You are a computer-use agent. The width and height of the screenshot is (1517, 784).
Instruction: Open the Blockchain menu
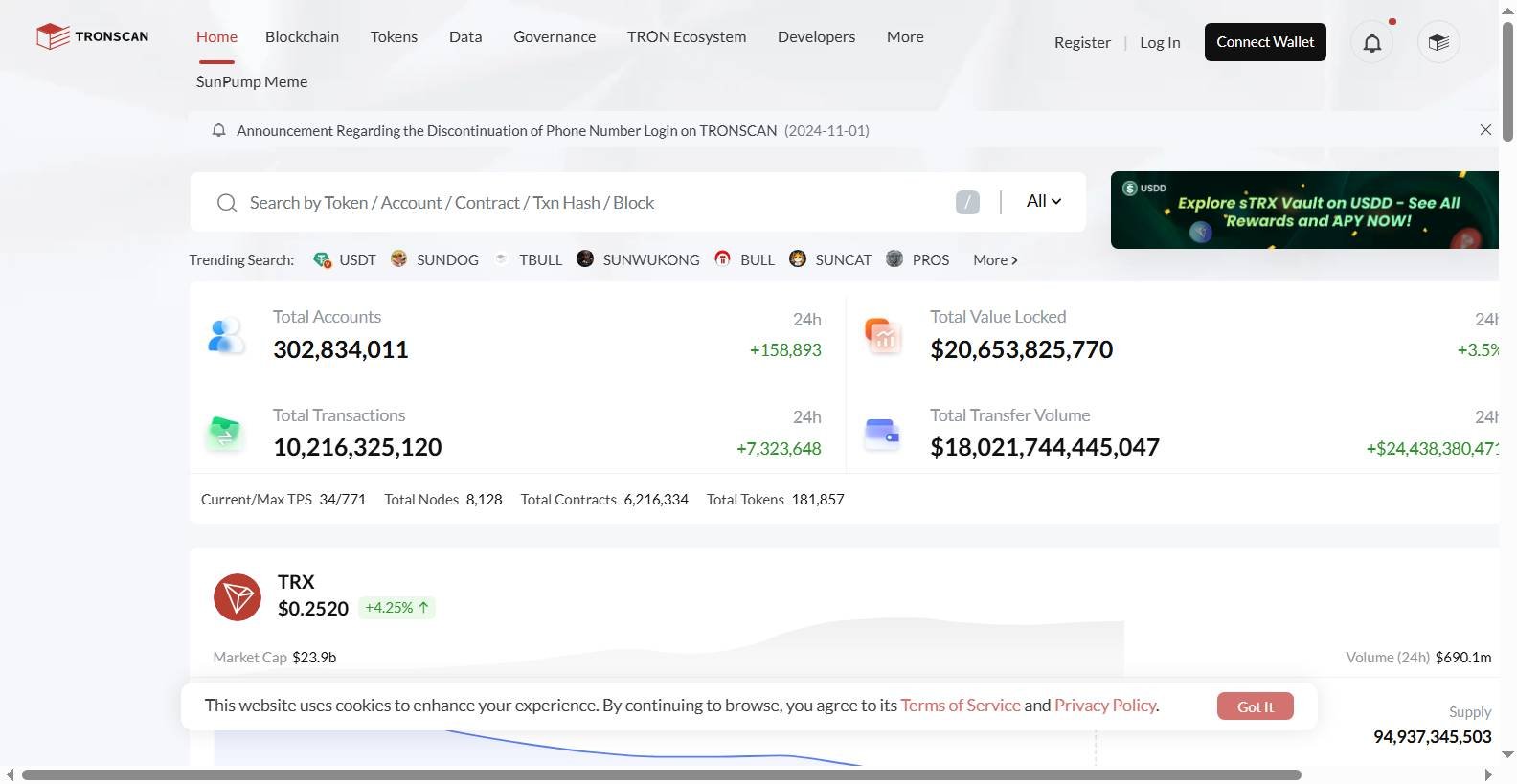tap(302, 37)
